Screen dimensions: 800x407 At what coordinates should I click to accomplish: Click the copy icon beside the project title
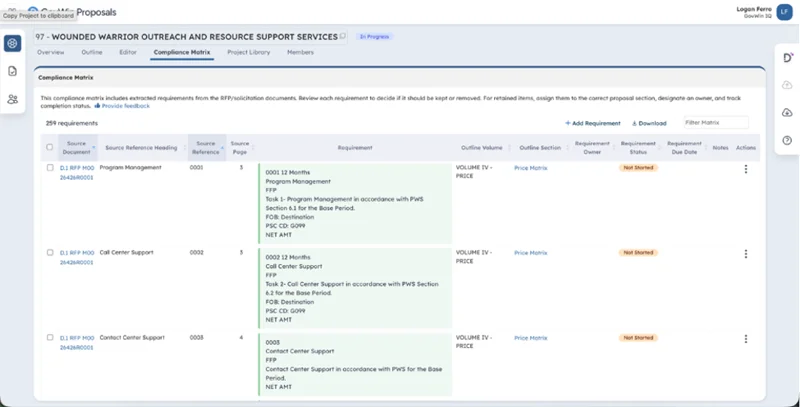(343, 36)
